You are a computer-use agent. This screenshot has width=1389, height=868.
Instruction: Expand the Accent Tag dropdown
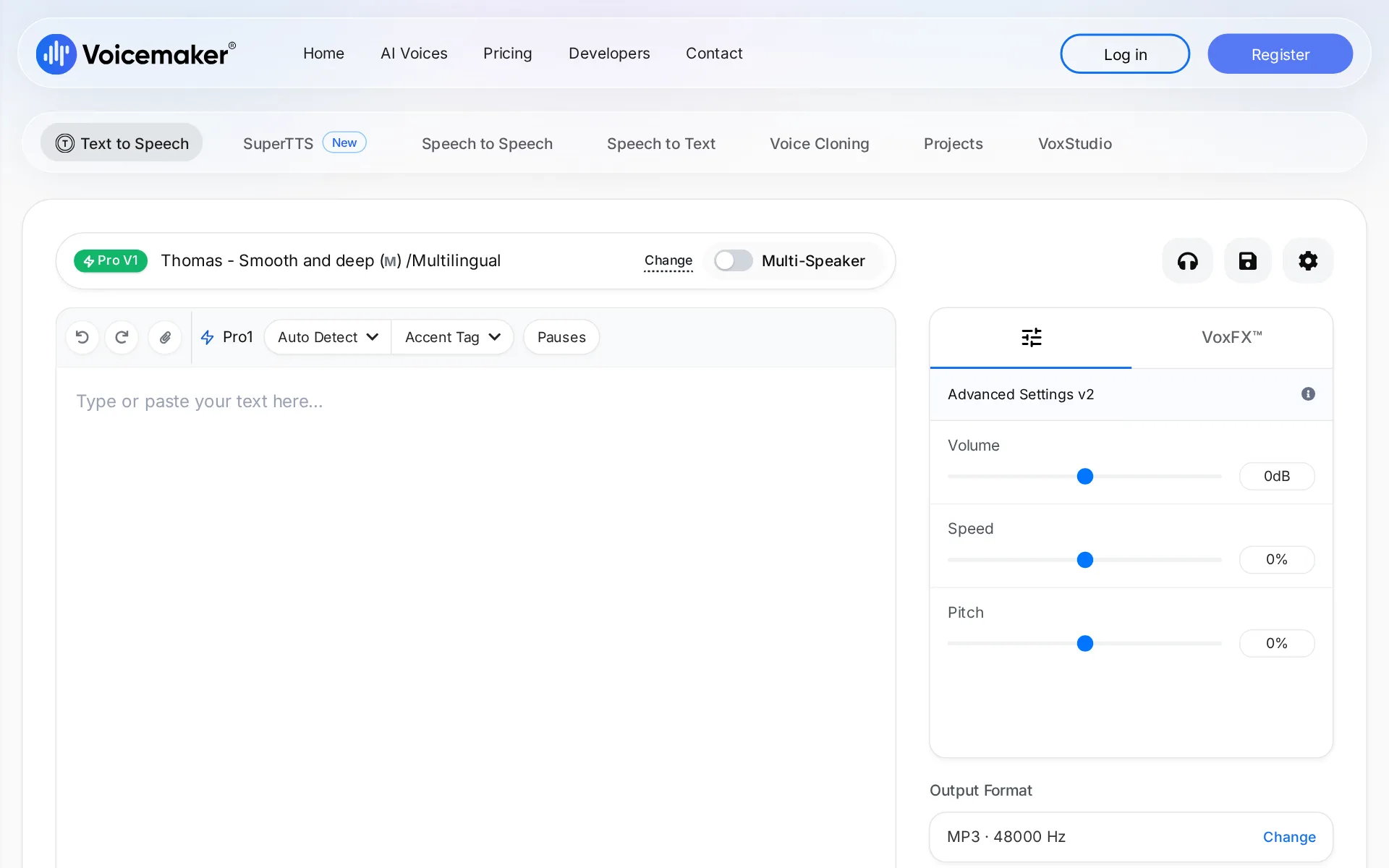tap(453, 337)
